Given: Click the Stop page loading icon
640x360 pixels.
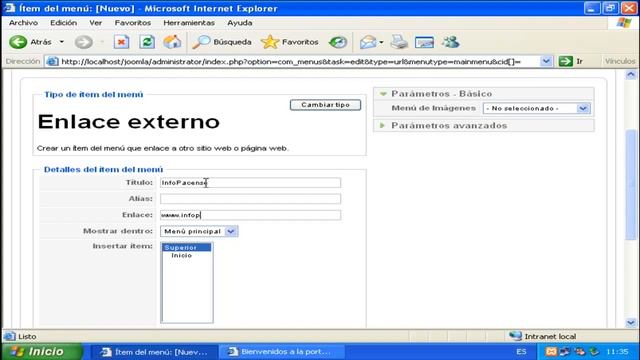Looking at the screenshot, I should [x=121, y=42].
